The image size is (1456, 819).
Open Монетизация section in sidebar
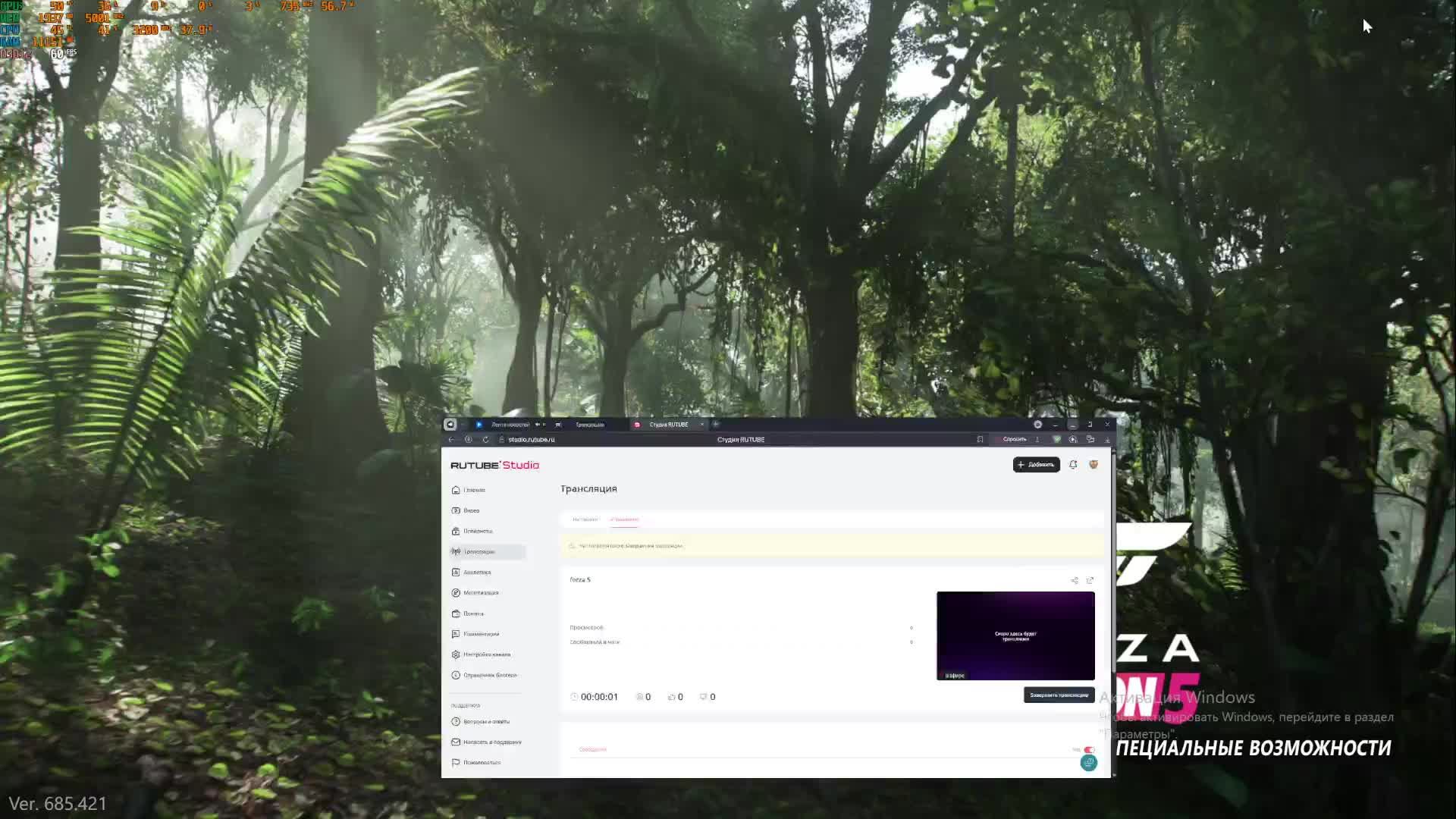pos(480,592)
